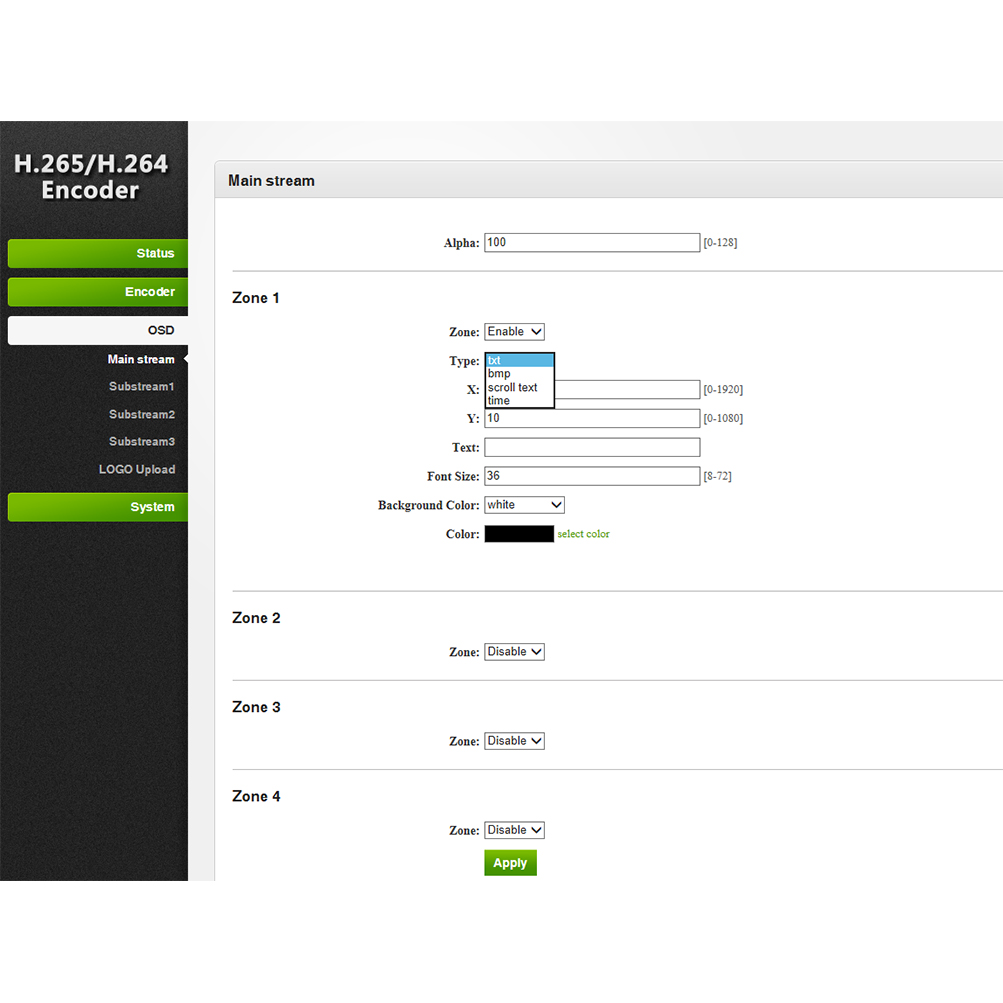
Task: Click the Zone 1 heading text
Action: pyautogui.click(x=256, y=298)
